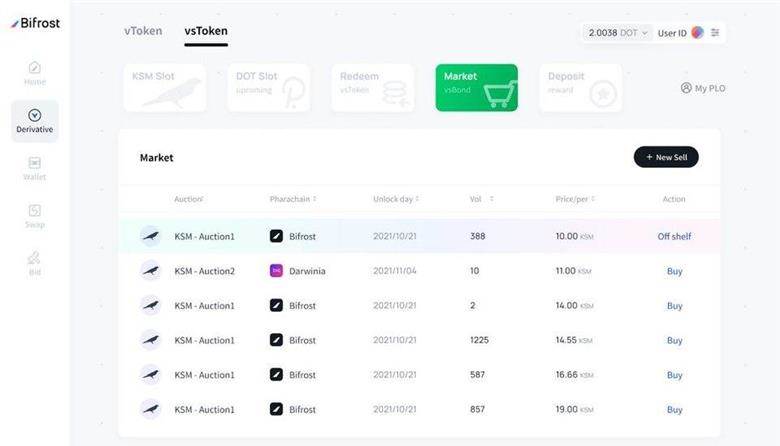
Task: Sort by Price/per column
Action: click(x=575, y=199)
